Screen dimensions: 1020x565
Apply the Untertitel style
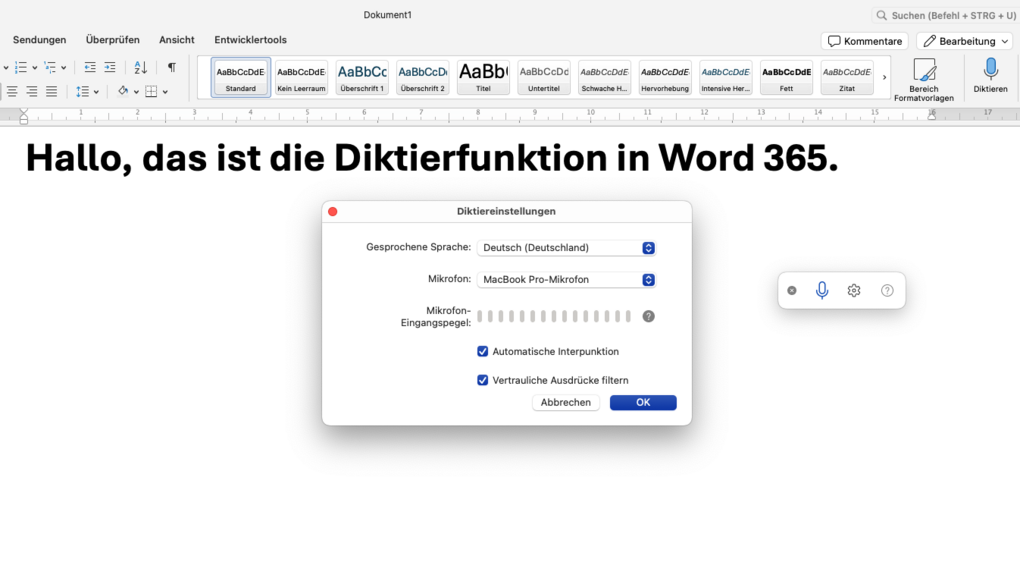pyautogui.click(x=544, y=77)
